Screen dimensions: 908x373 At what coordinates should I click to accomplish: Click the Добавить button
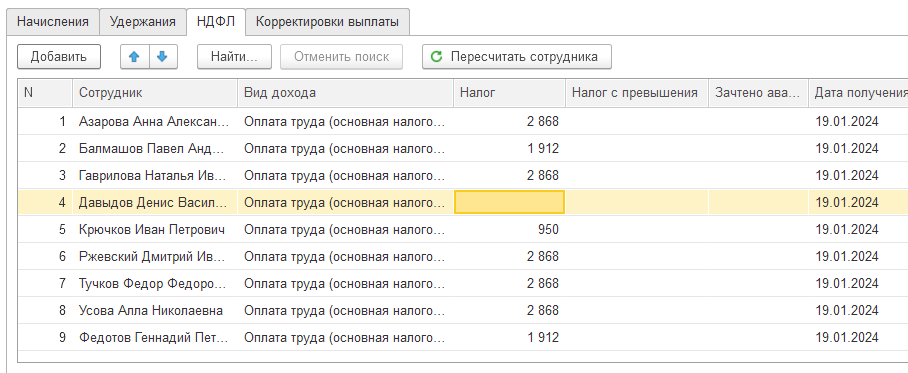pos(59,57)
